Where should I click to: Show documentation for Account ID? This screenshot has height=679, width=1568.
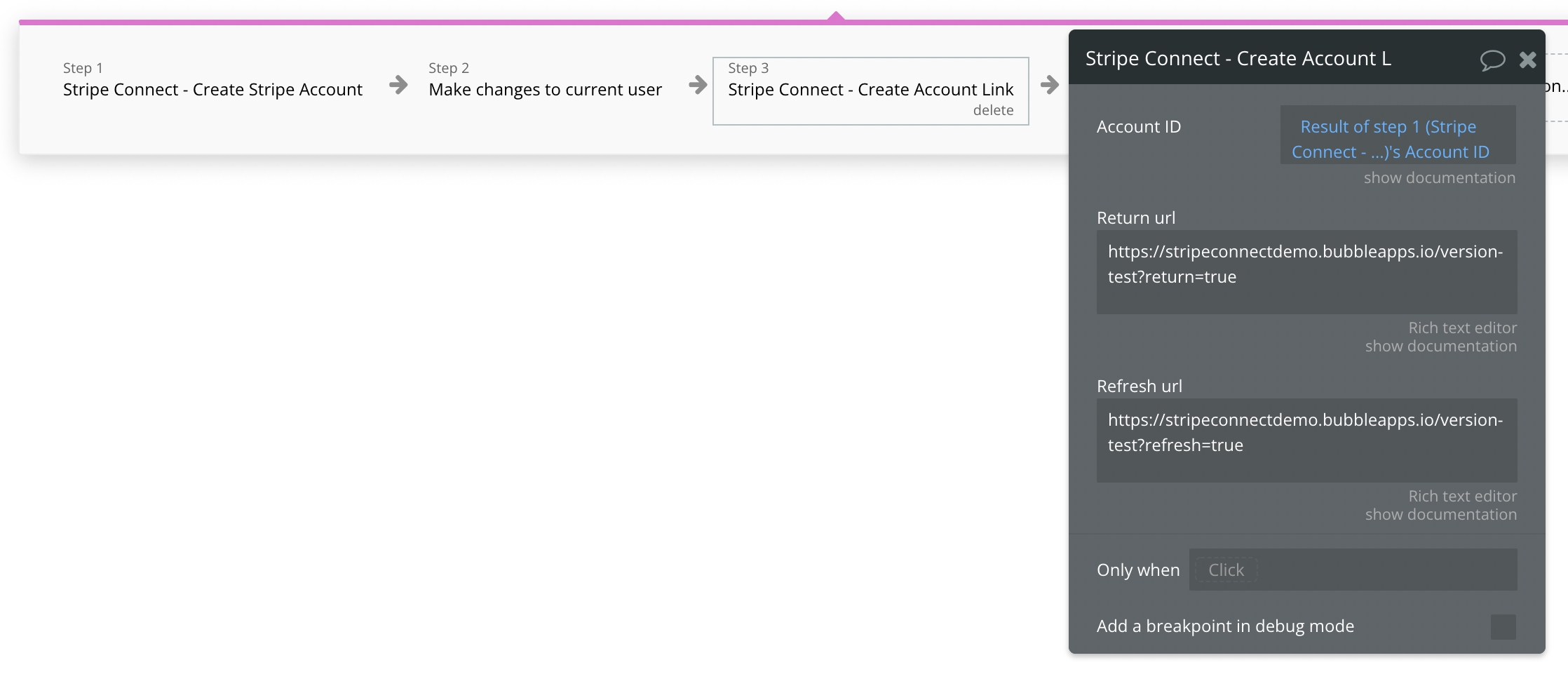tap(1439, 178)
